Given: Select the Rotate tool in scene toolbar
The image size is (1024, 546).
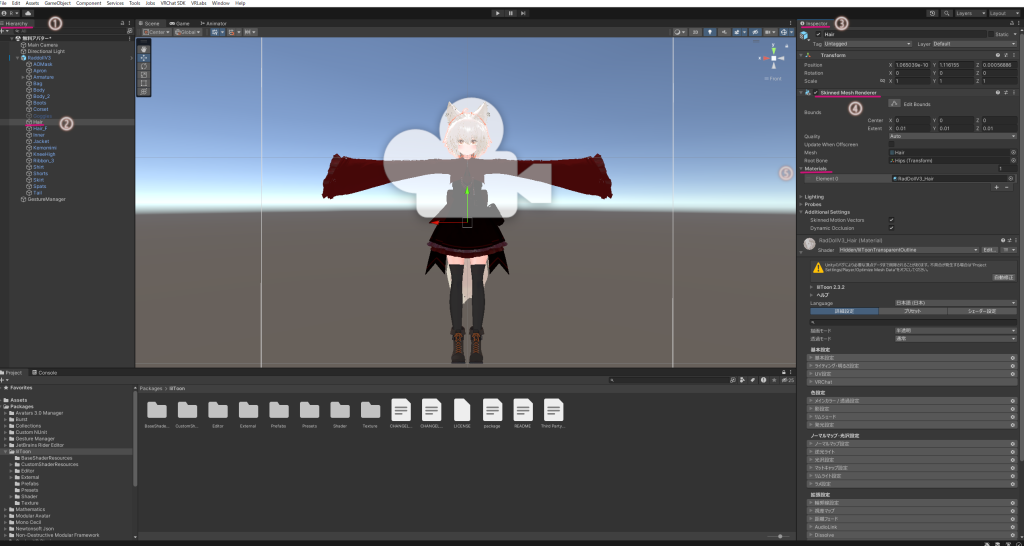Looking at the screenshot, I should (x=143, y=65).
